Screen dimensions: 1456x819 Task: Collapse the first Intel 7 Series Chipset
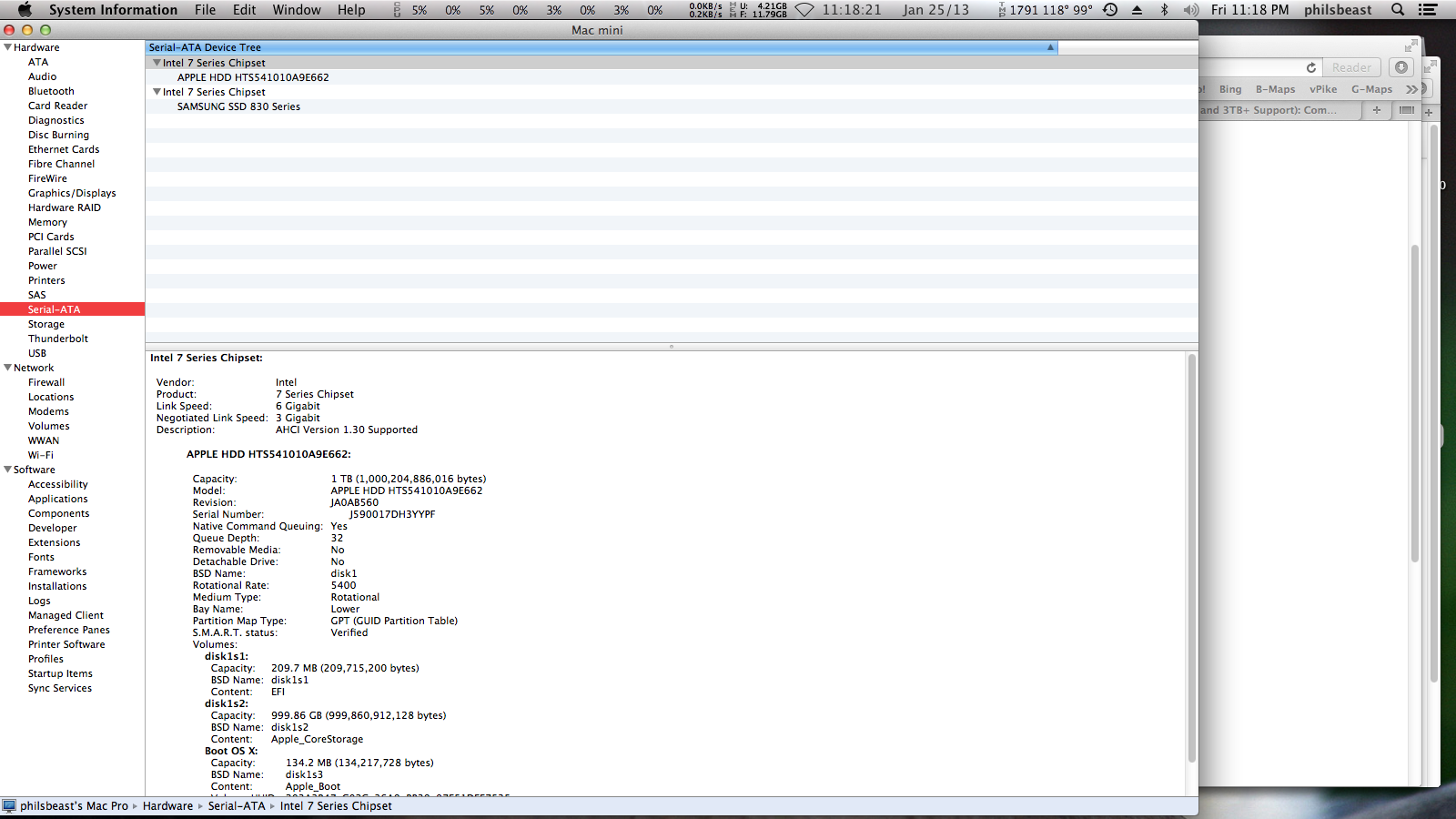click(x=157, y=63)
